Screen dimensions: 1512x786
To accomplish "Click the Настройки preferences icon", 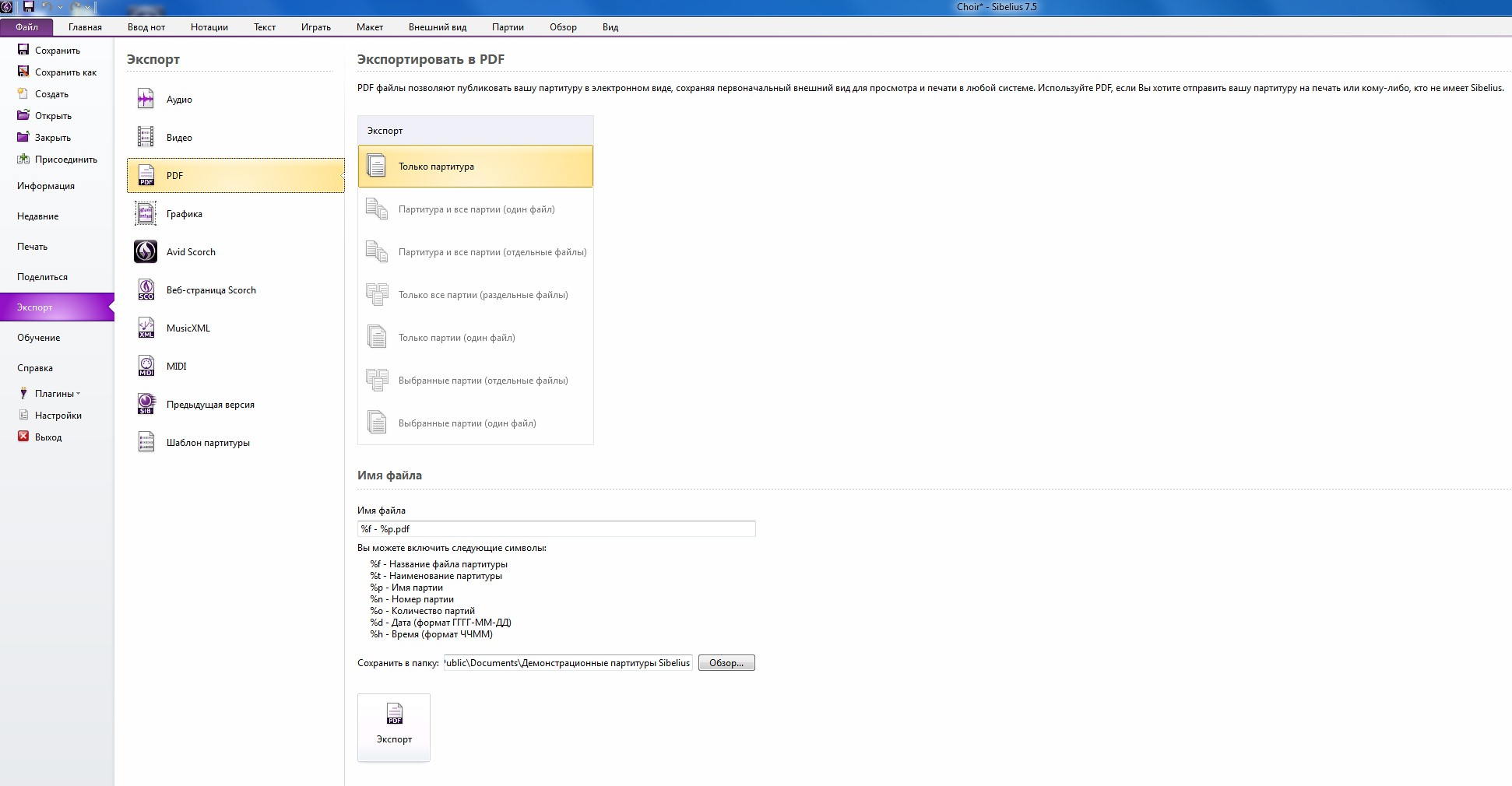I will pyautogui.click(x=23, y=415).
